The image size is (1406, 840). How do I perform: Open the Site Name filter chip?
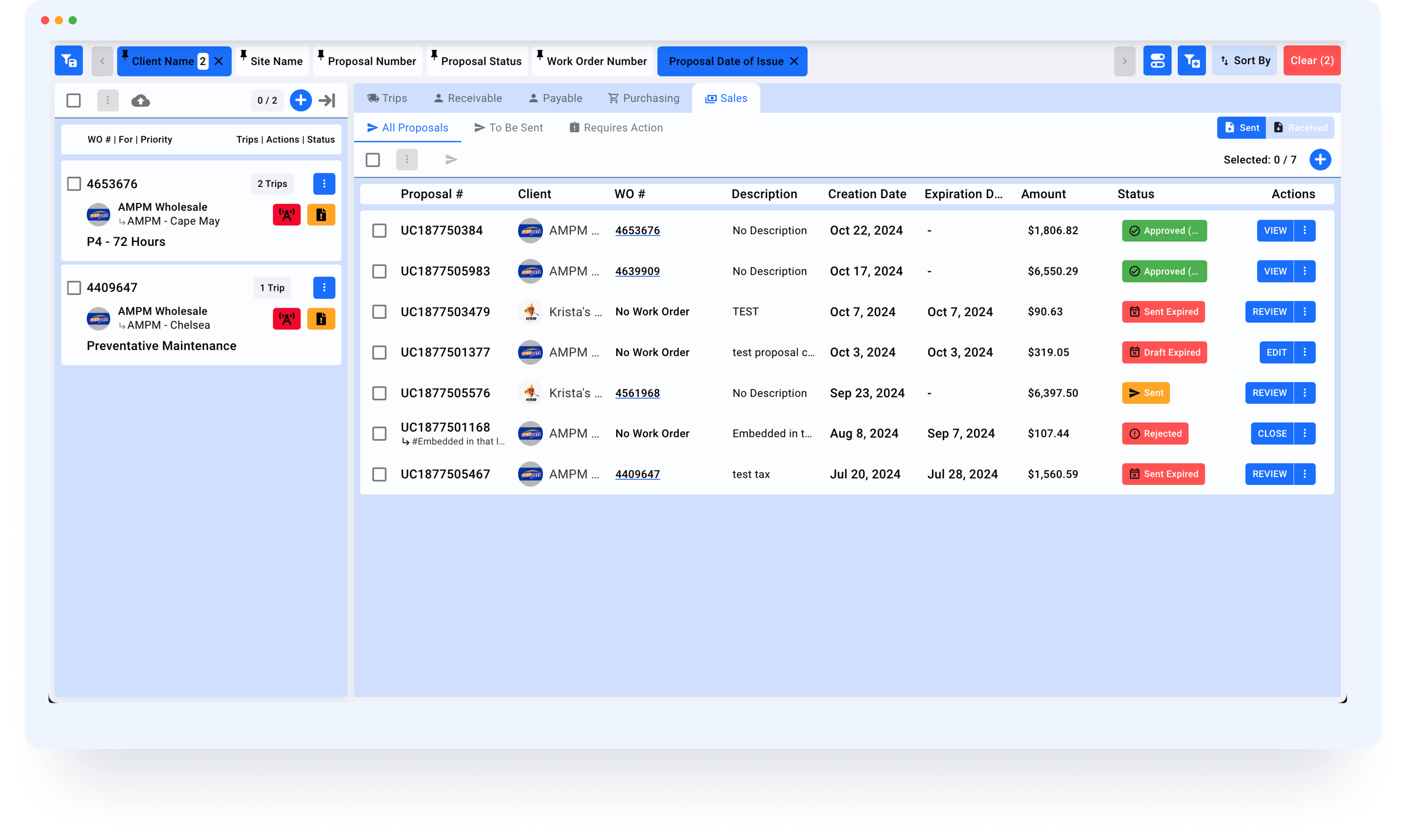point(272,61)
